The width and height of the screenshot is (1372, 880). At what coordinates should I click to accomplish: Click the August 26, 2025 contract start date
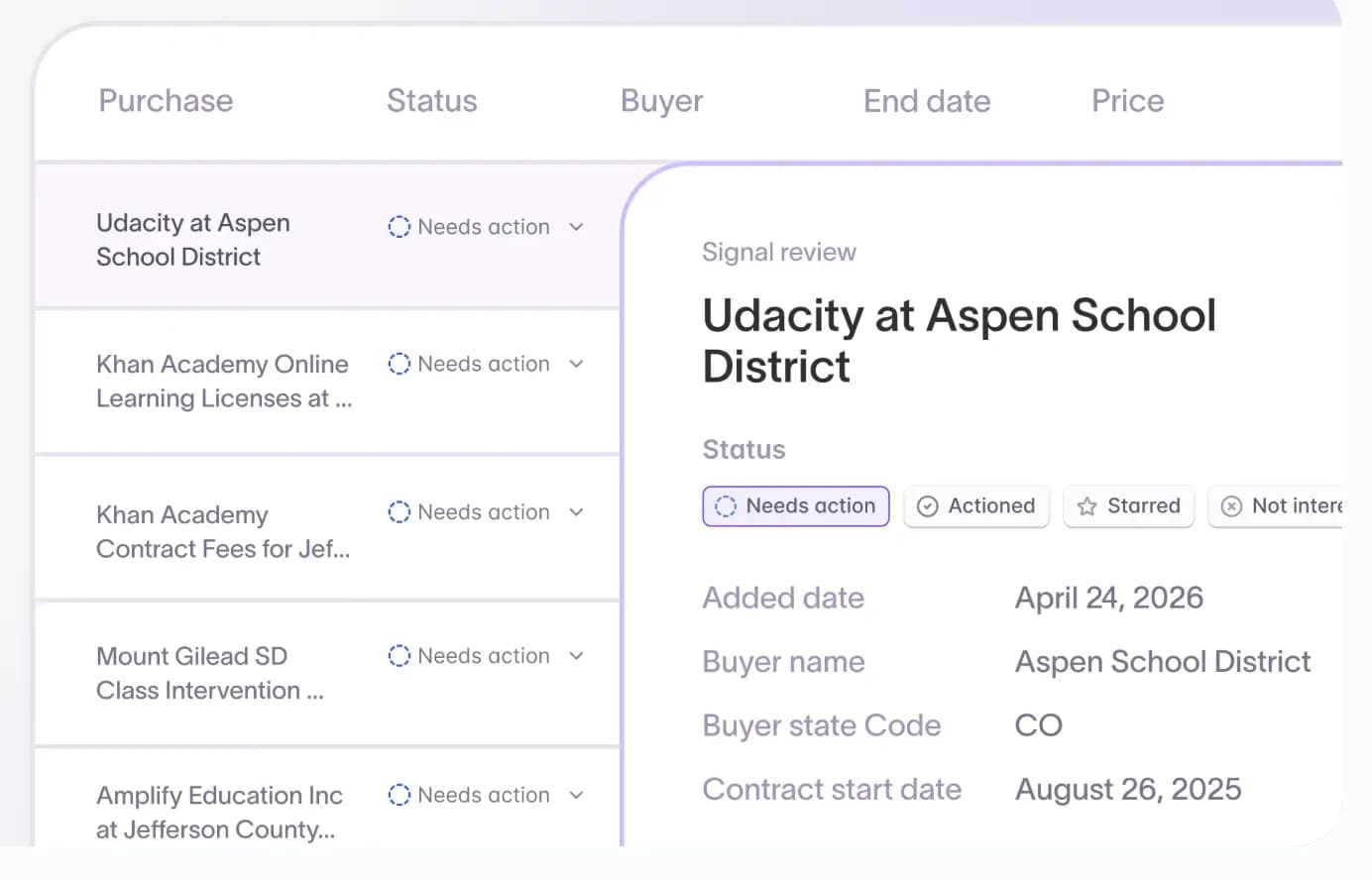(x=1128, y=789)
